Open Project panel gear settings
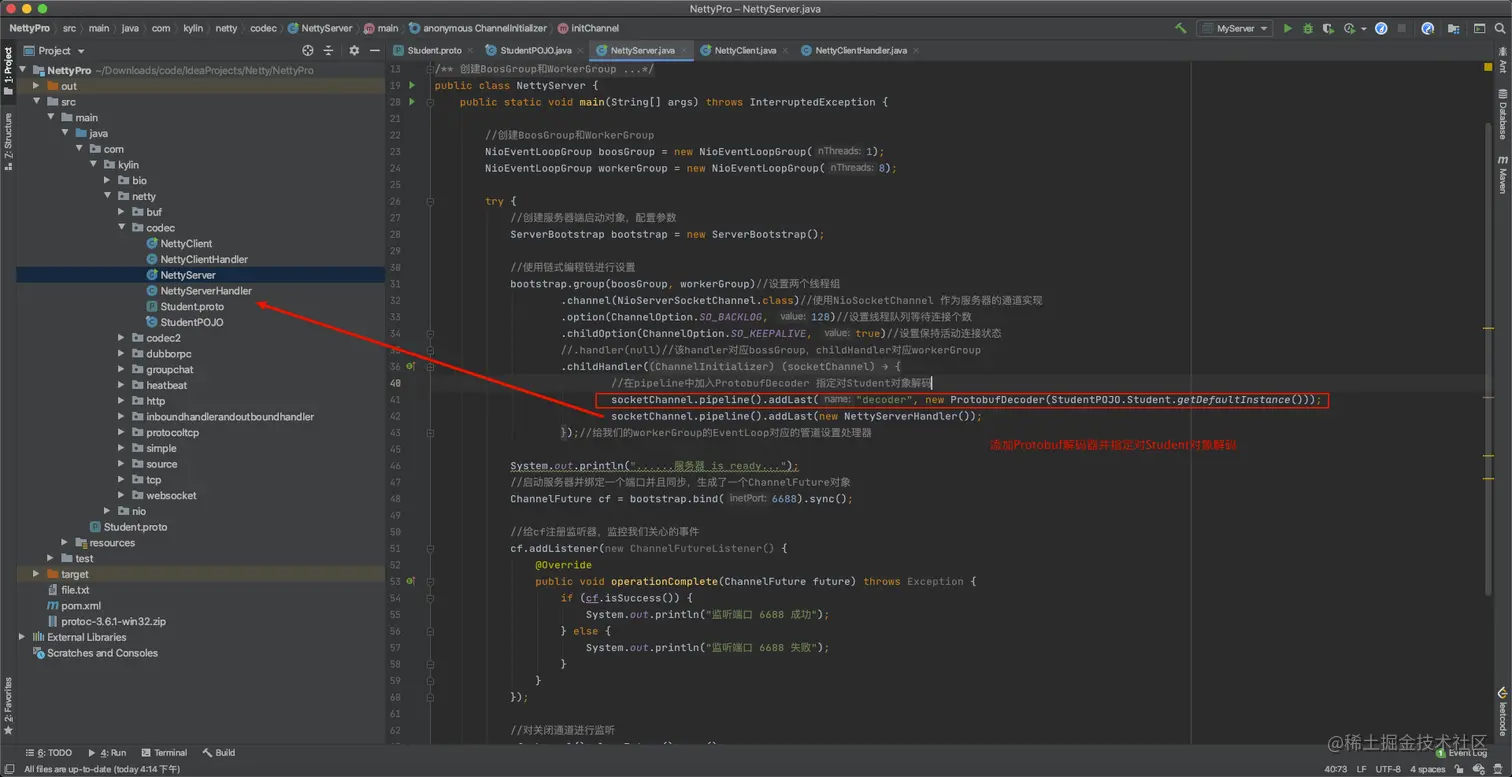1512x777 pixels. (x=354, y=50)
